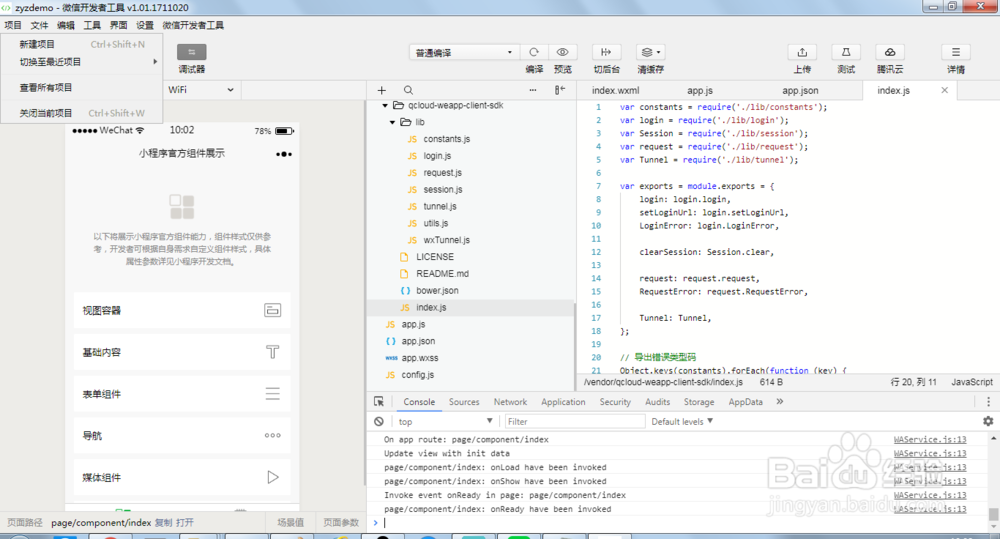Click the console command input line
1000x539 pixels.
[682, 522]
